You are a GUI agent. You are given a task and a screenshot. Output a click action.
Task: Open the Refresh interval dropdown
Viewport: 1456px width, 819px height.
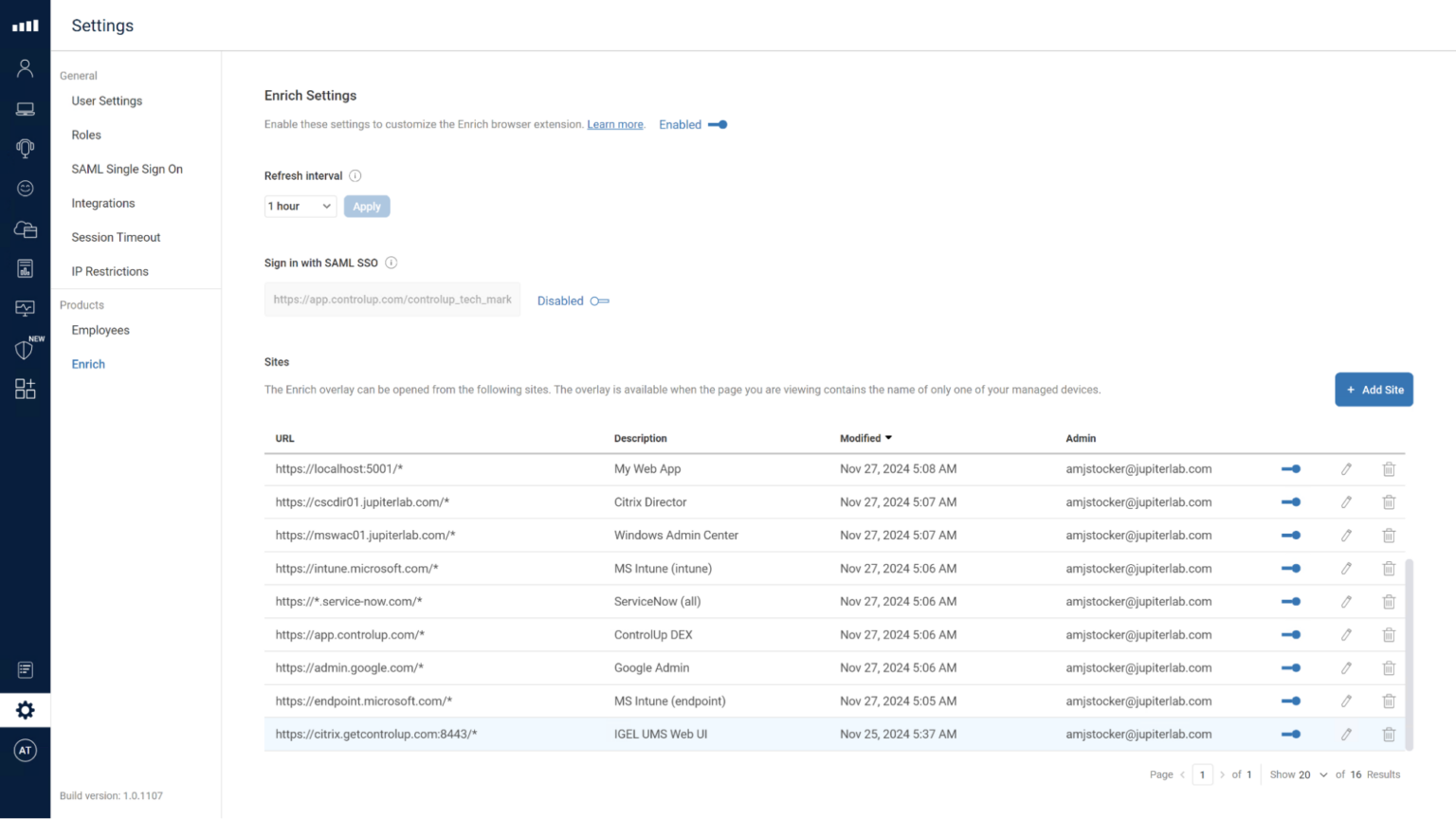[300, 206]
